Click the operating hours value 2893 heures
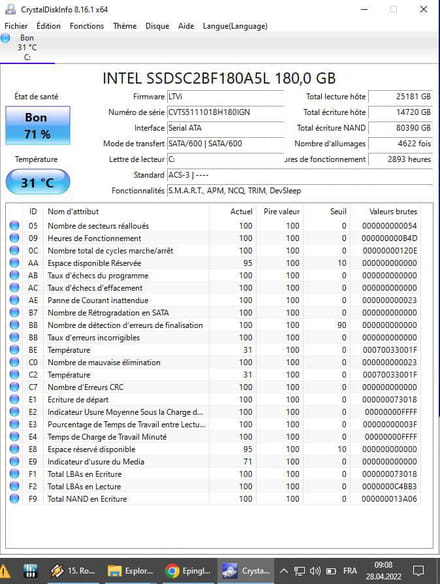 pos(401,159)
